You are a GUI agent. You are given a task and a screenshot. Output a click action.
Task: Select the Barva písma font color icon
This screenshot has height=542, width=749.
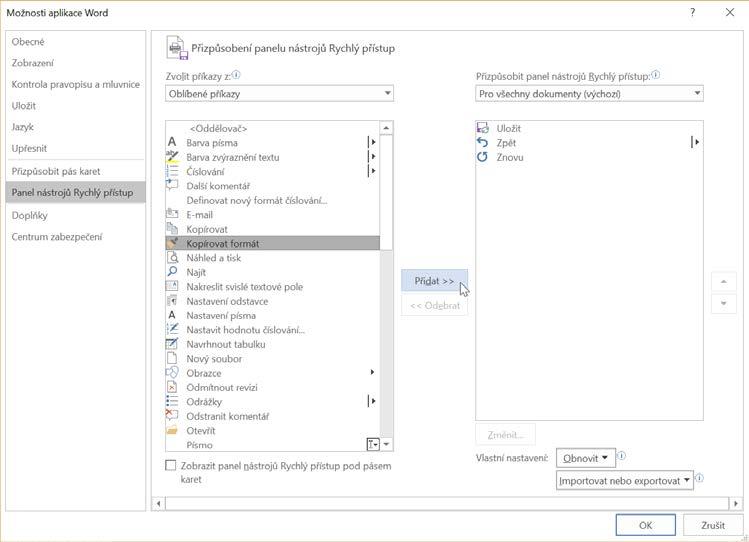[172, 142]
